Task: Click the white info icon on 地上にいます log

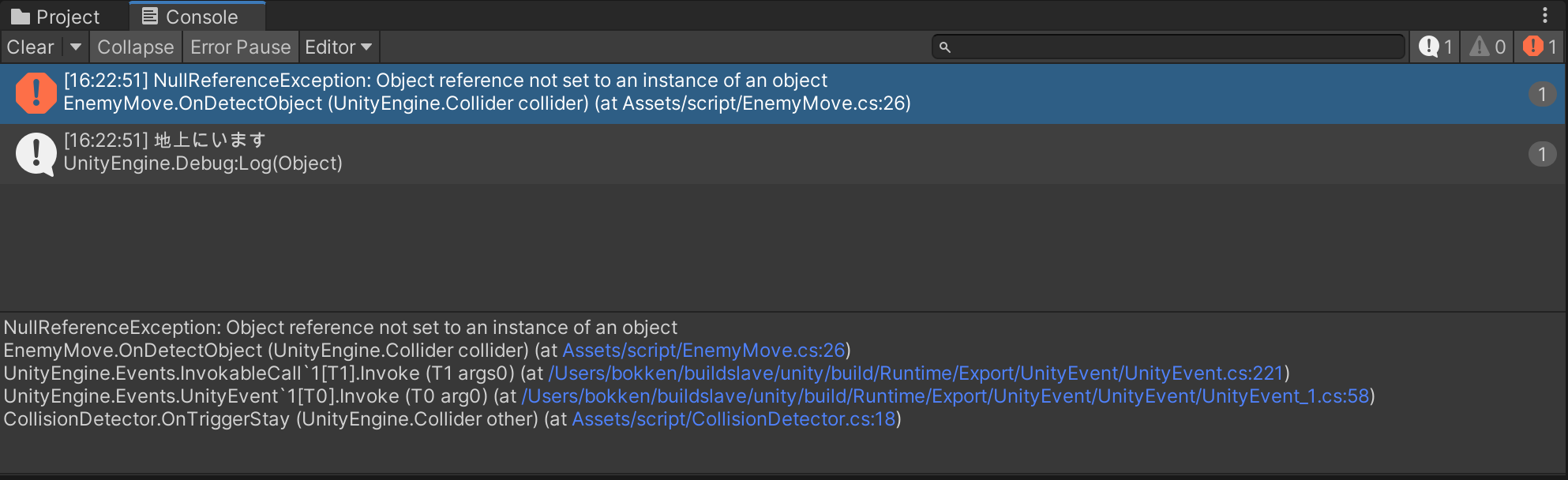Action: click(x=36, y=153)
